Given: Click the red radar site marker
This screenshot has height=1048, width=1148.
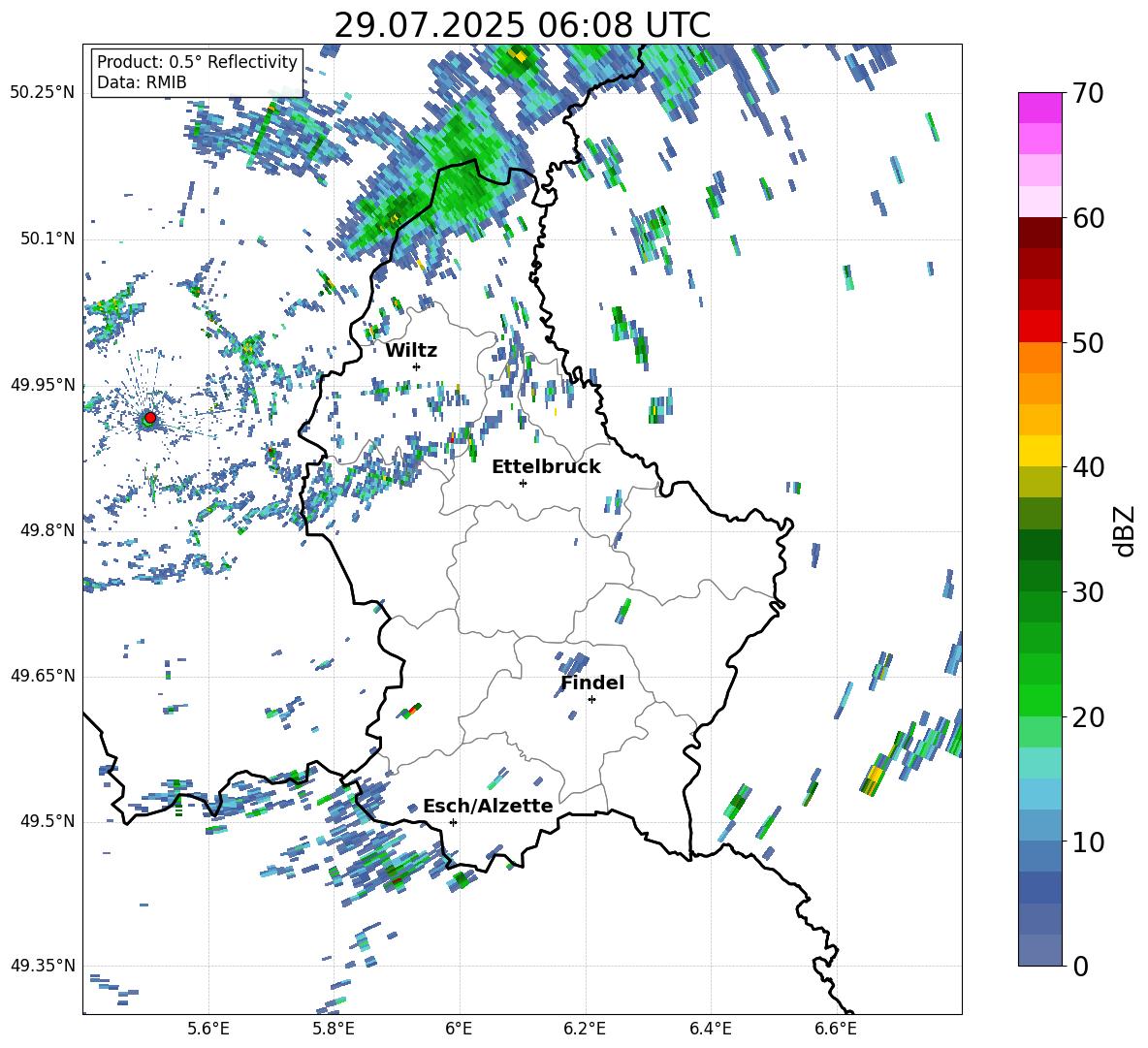Looking at the screenshot, I should [150, 417].
